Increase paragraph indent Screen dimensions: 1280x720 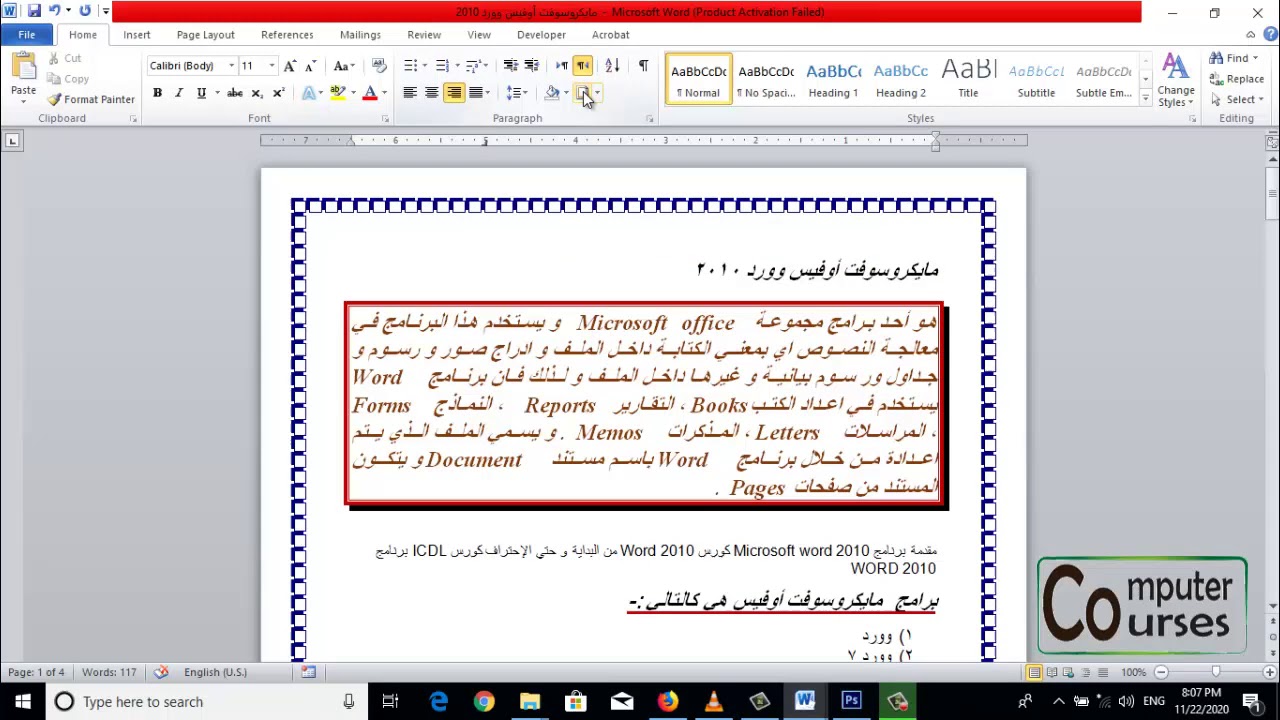point(531,66)
